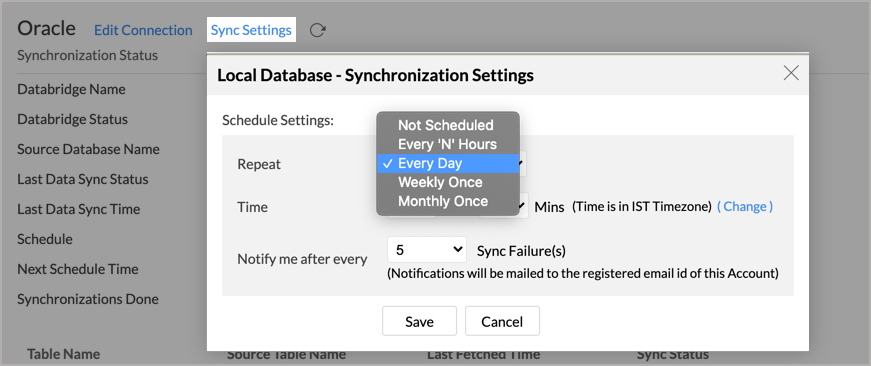Select the Sync Settings tab

(251, 30)
